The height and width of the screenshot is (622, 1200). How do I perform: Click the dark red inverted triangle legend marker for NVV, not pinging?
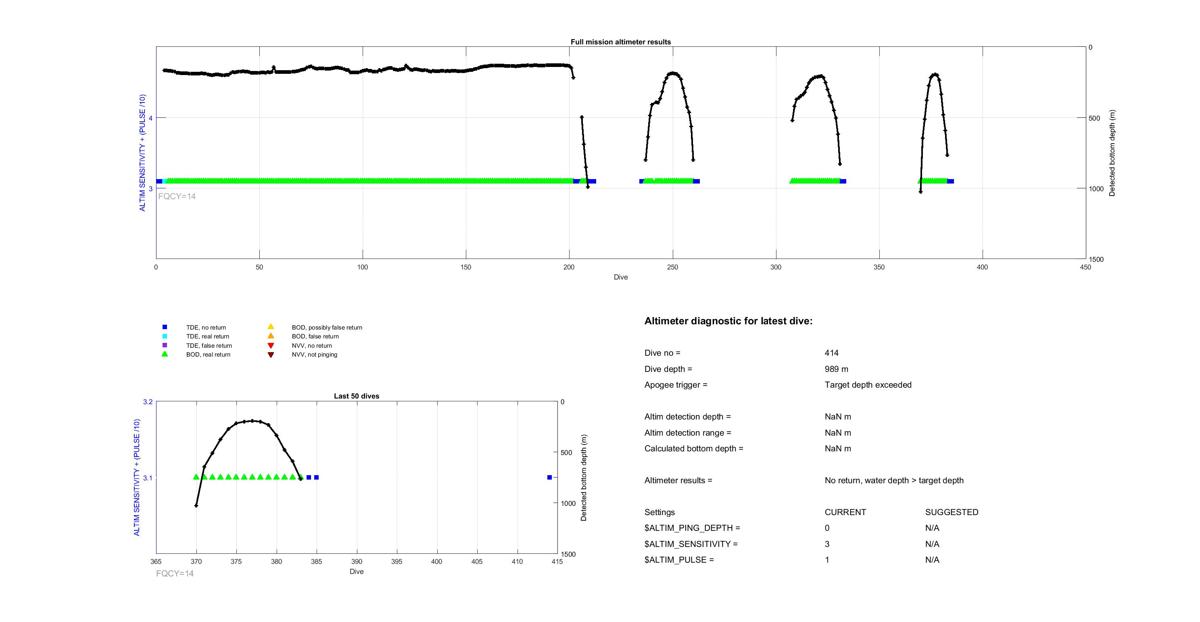(x=270, y=354)
